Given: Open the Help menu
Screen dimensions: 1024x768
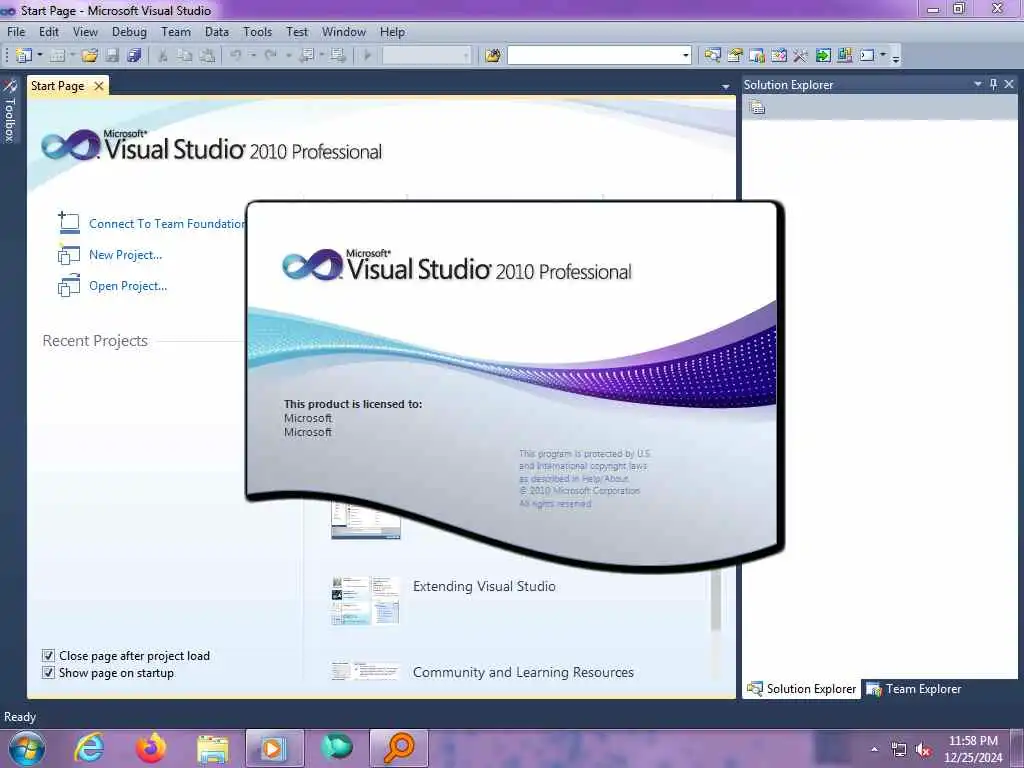Looking at the screenshot, I should click(392, 31).
